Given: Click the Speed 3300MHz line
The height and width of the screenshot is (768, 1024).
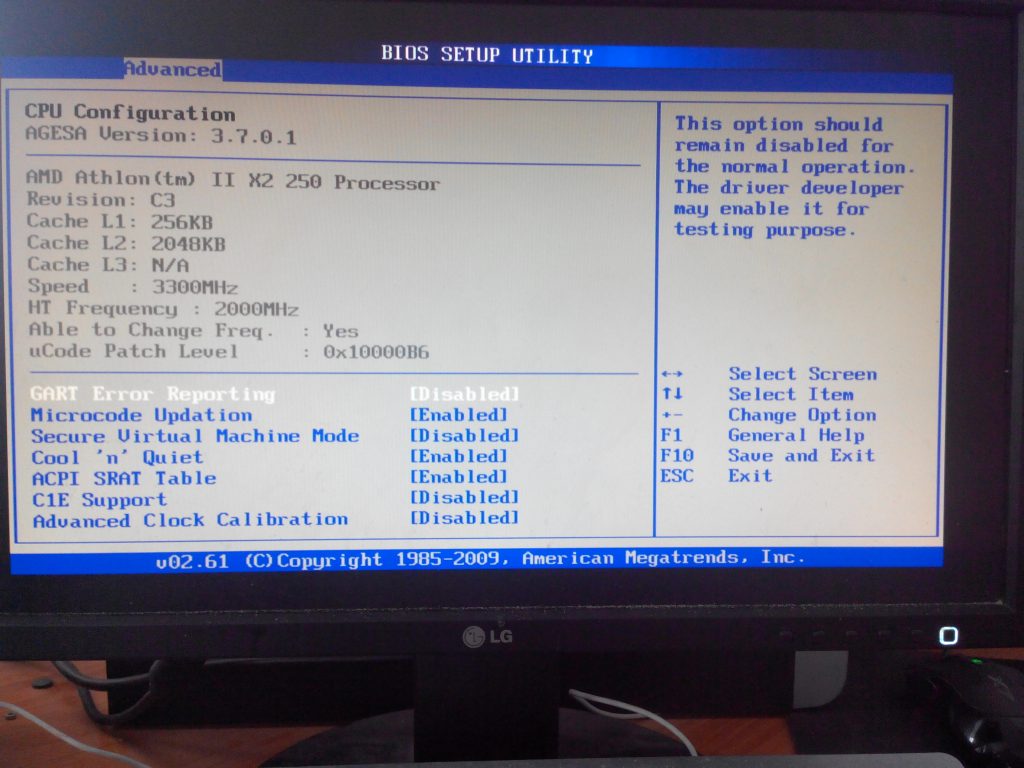Looking at the screenshot, I should point(133,287).
